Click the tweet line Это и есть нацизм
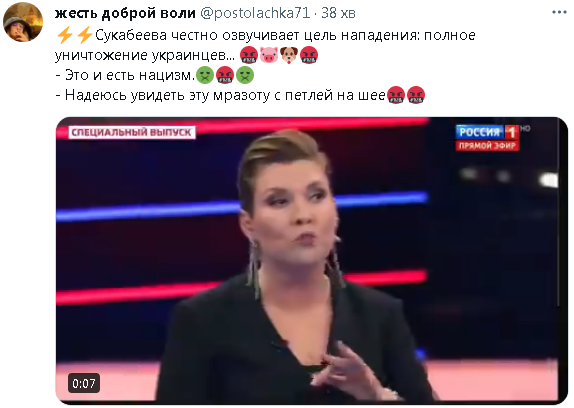This screenshot has width=574, height=408. [x=125, y=75]
